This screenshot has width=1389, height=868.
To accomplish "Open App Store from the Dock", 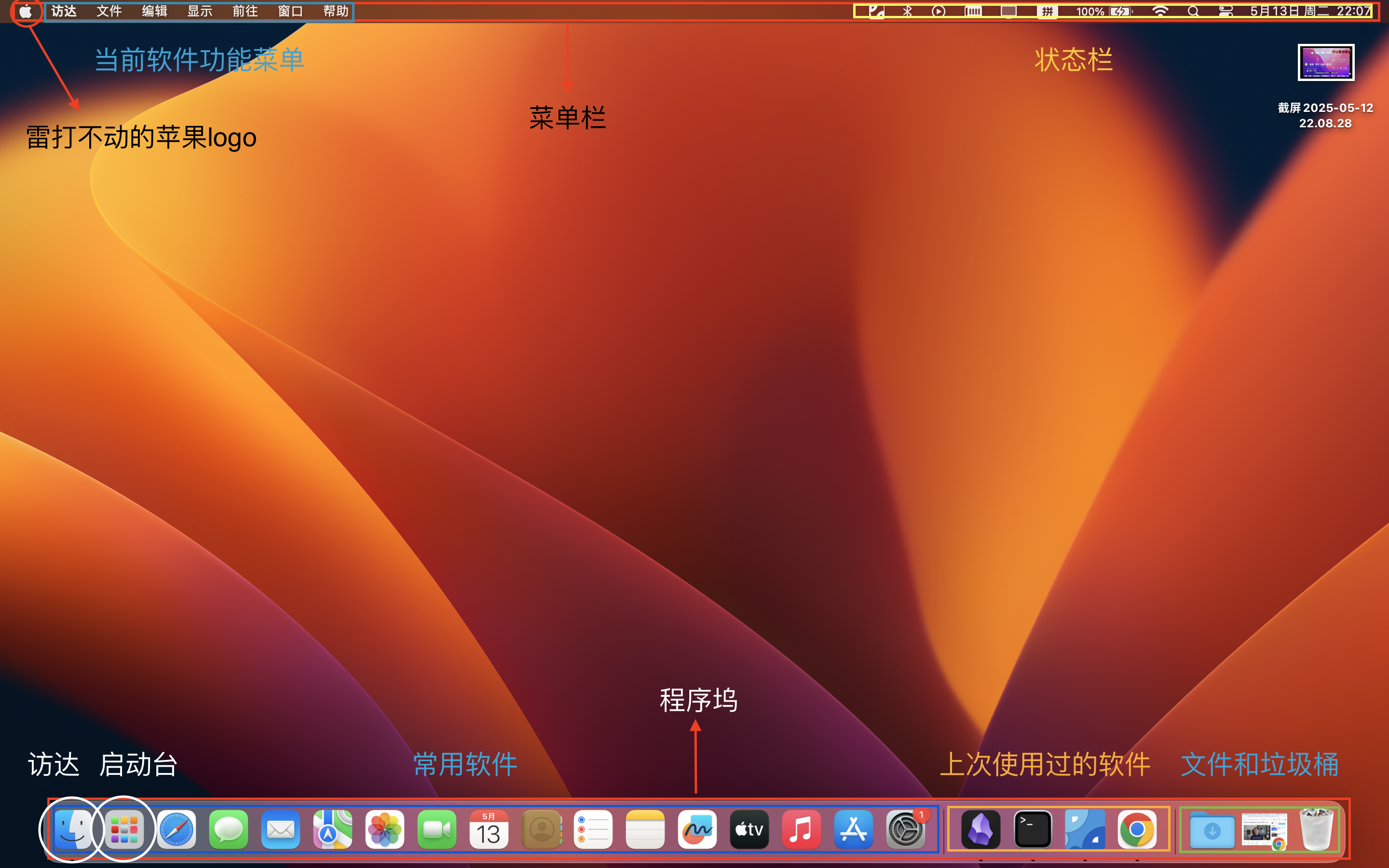I will click(854, 829).
